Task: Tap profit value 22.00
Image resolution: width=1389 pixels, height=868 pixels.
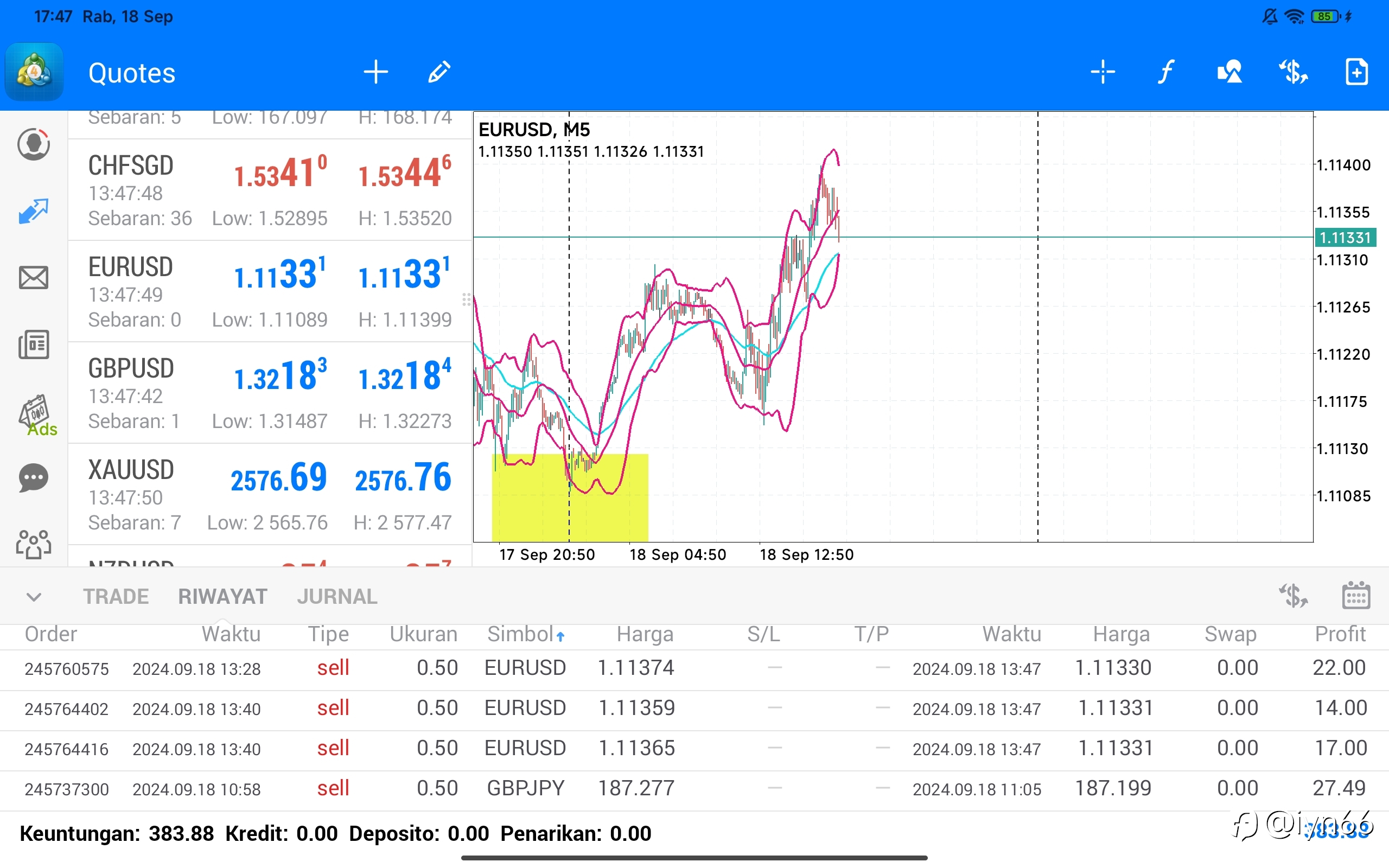Action: [x=1339, y=668]
